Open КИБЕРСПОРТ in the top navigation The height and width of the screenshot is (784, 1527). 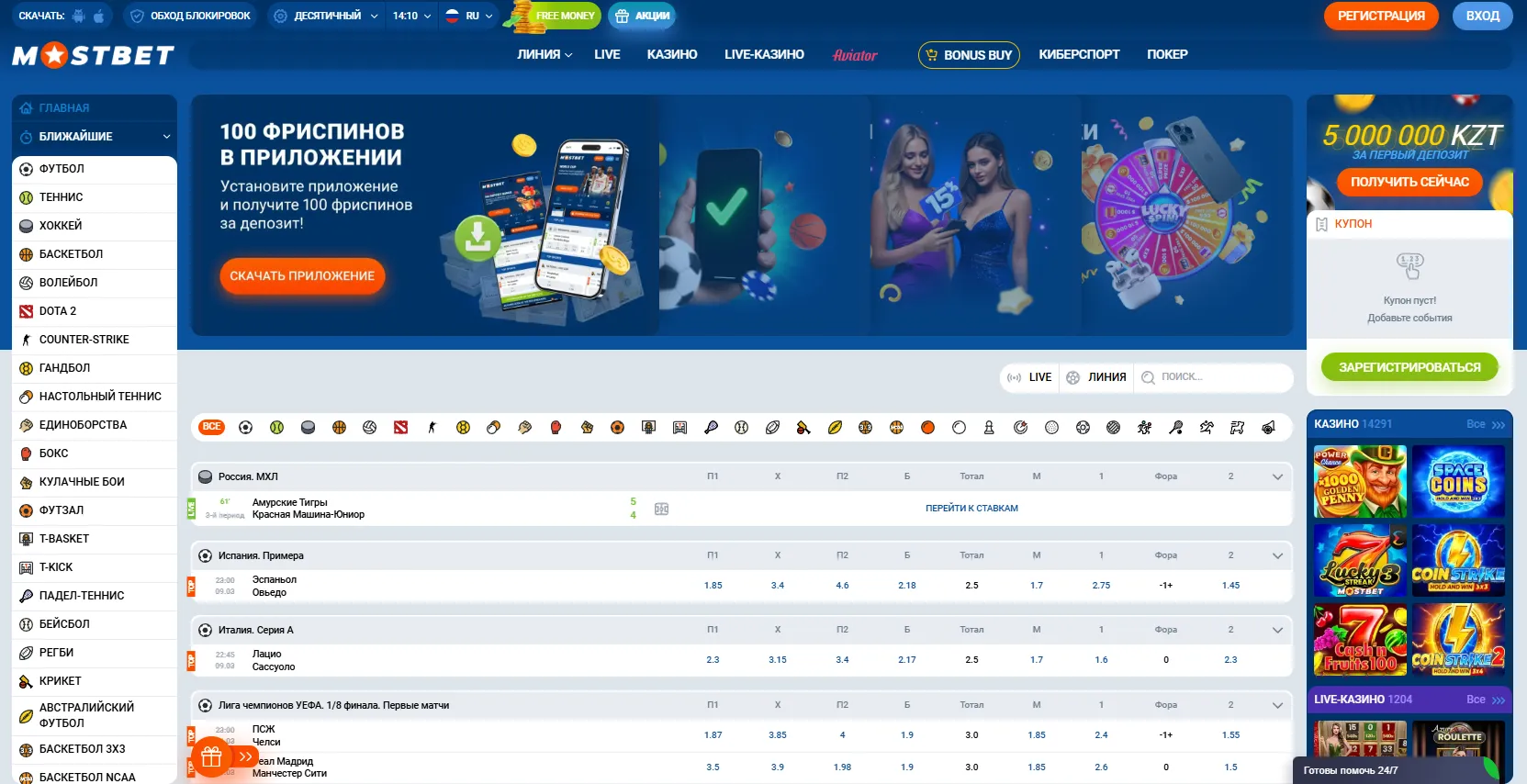[1079, 55]
